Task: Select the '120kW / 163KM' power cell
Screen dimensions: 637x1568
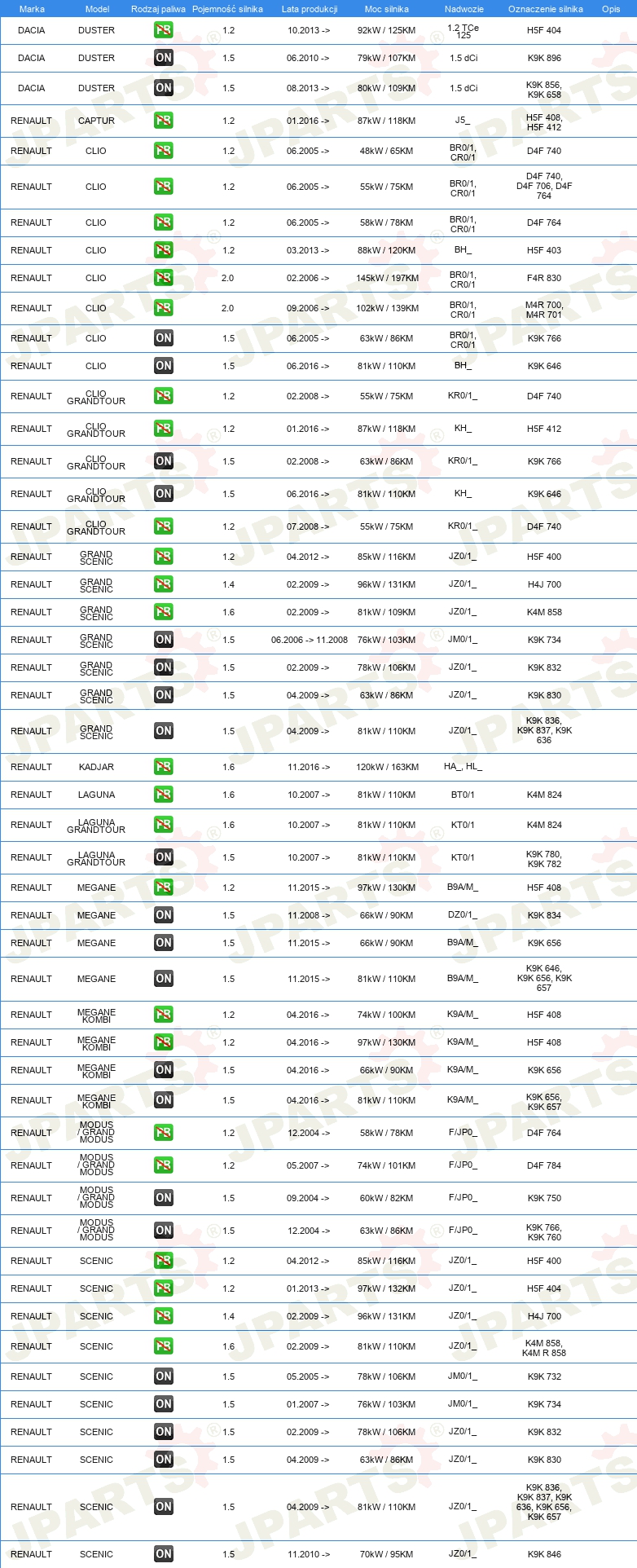Action: pyautogui.click(x=387, y=767)
